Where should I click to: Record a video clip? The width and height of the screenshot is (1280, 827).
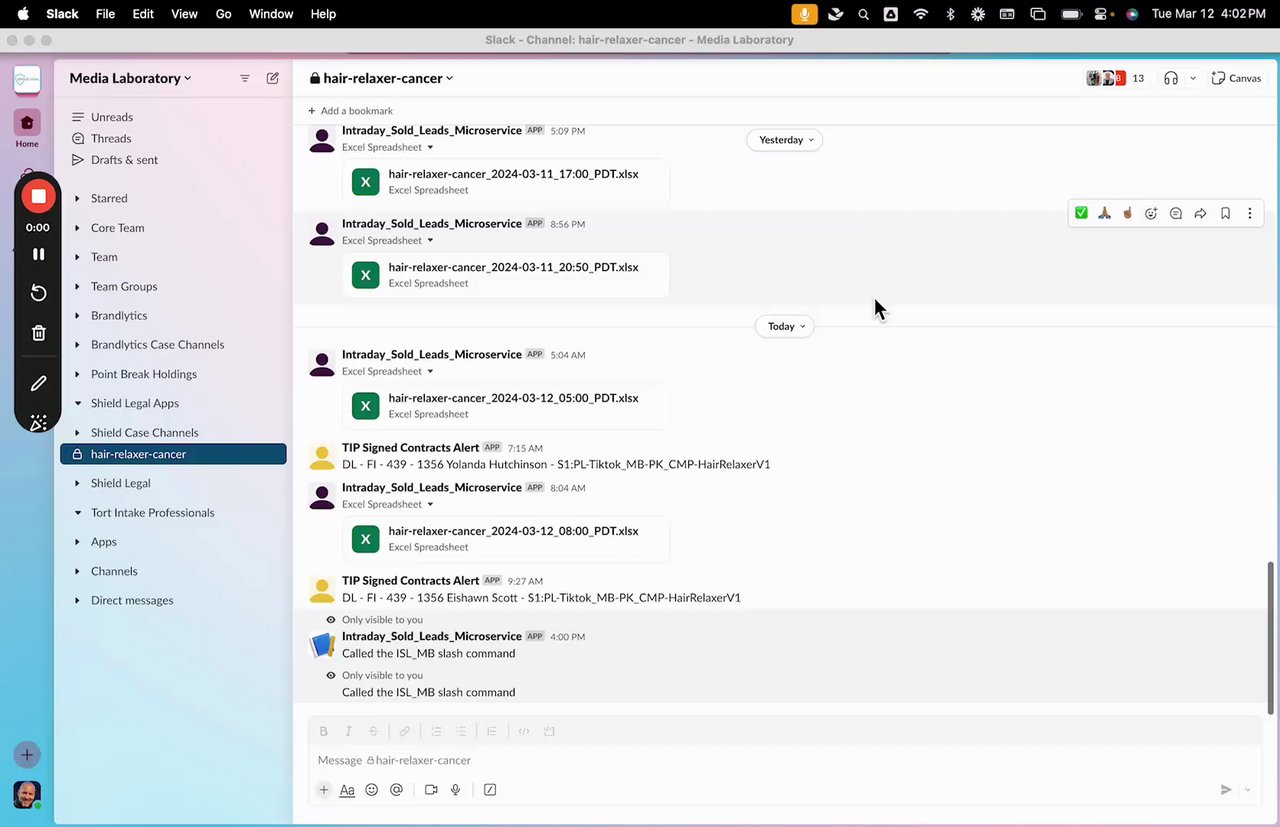tap(431, 789)
